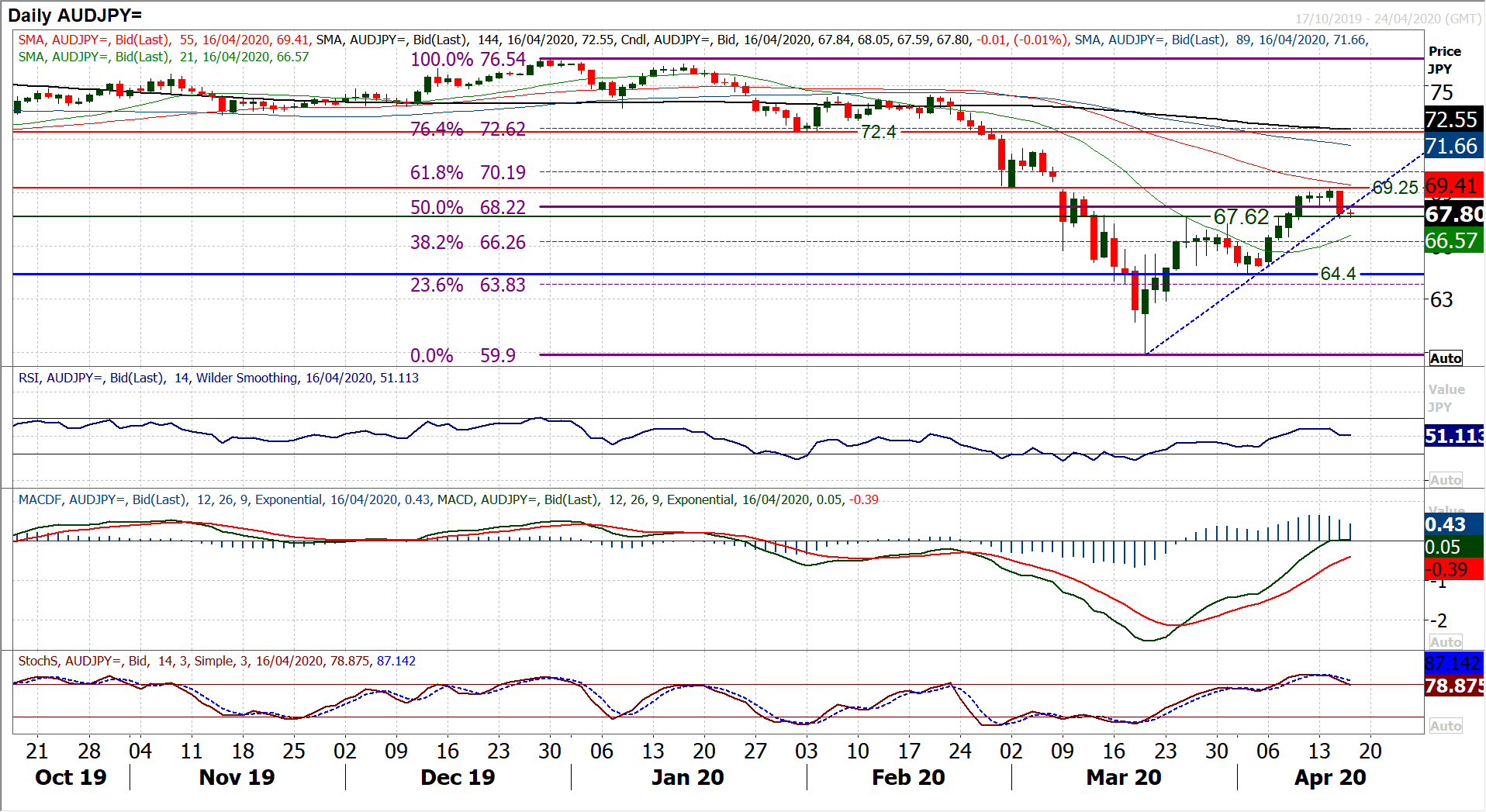Select the 87.142 stochastic value tag
This screenshot has height=812, width=1486.
tap(1453, 662)
